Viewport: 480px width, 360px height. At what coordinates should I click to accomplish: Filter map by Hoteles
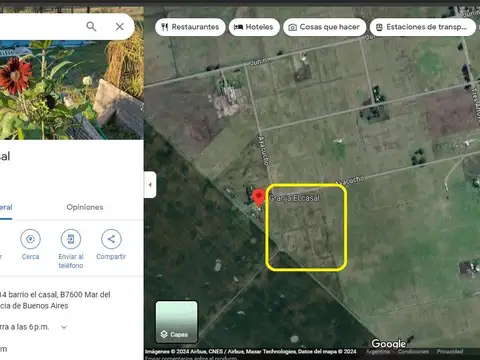pyautogui.click(x=254, y=27)
